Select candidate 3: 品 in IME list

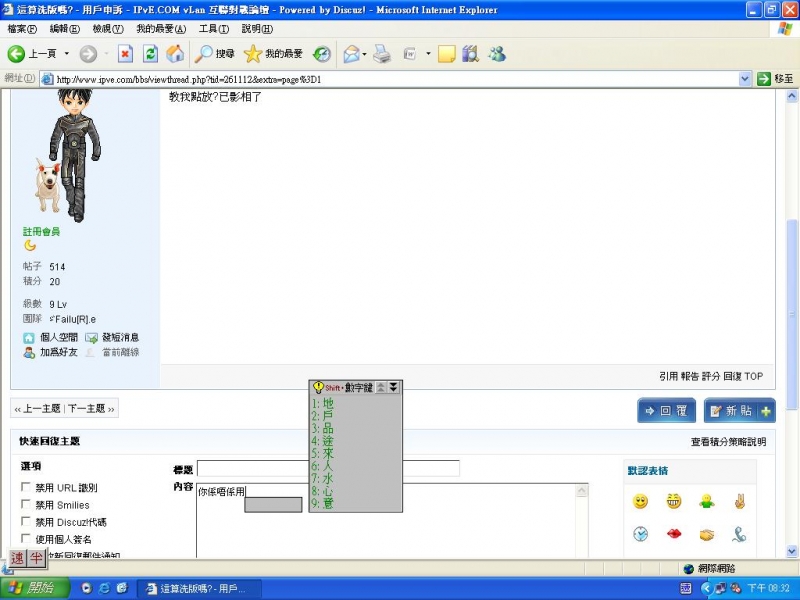coord(322,429)
